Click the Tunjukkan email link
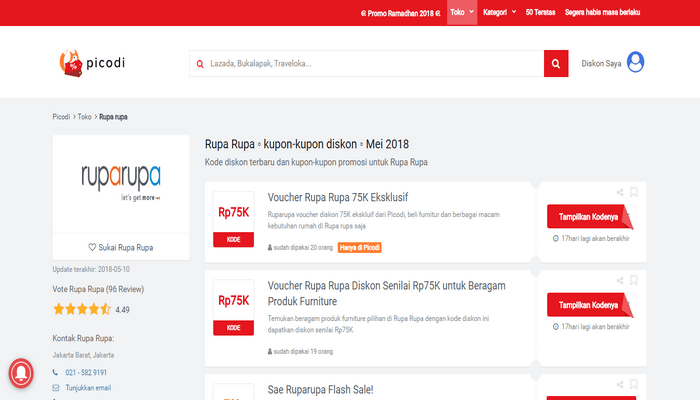This screenshot has width=700, height=400. [x=88, y=388]
